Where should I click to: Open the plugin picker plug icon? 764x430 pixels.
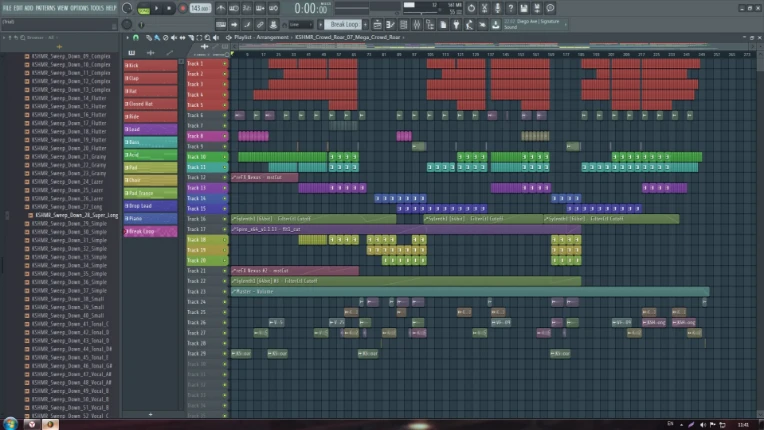click(456, 24)
